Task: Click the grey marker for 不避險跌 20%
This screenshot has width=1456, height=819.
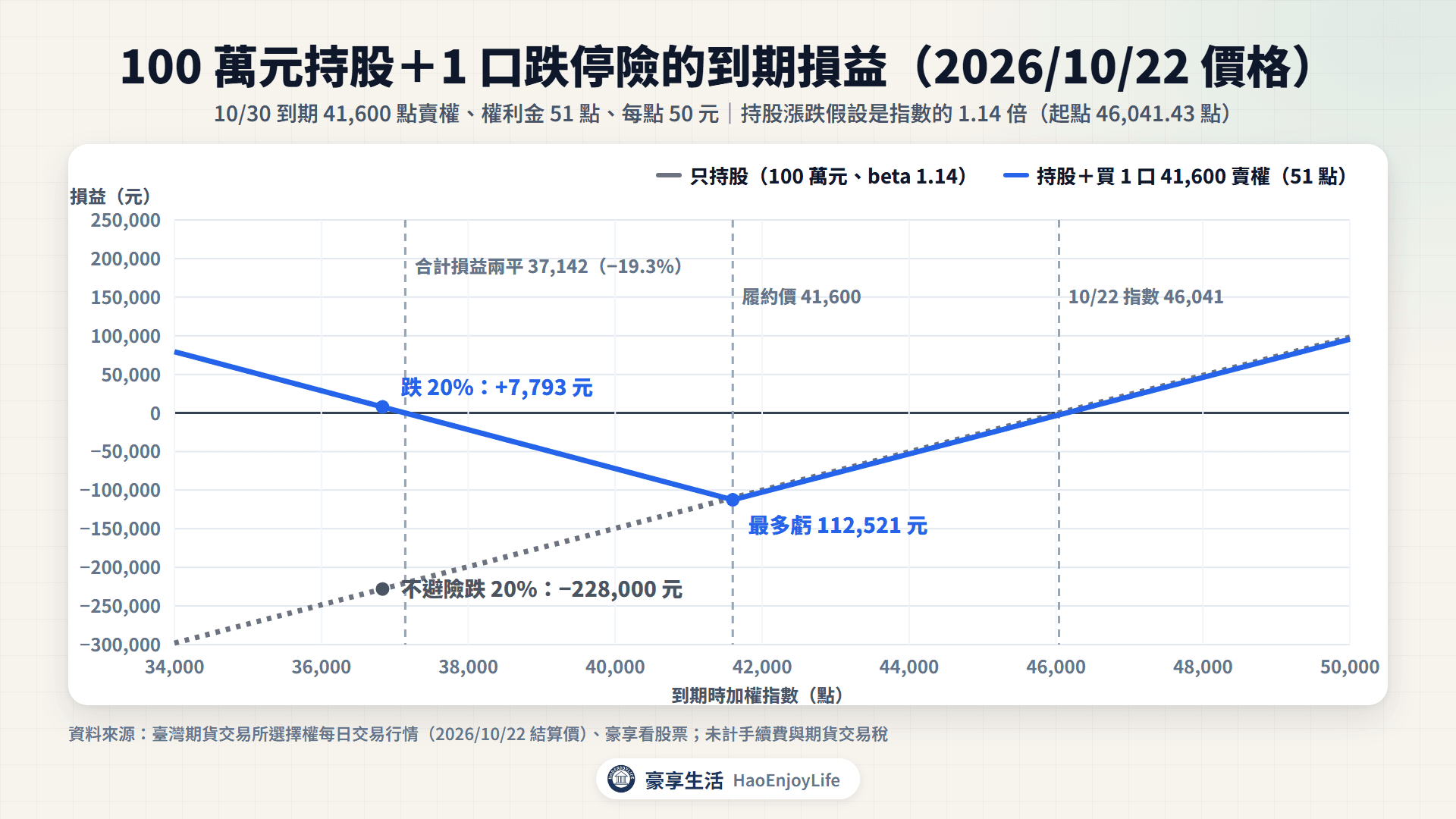Action: 383,589
